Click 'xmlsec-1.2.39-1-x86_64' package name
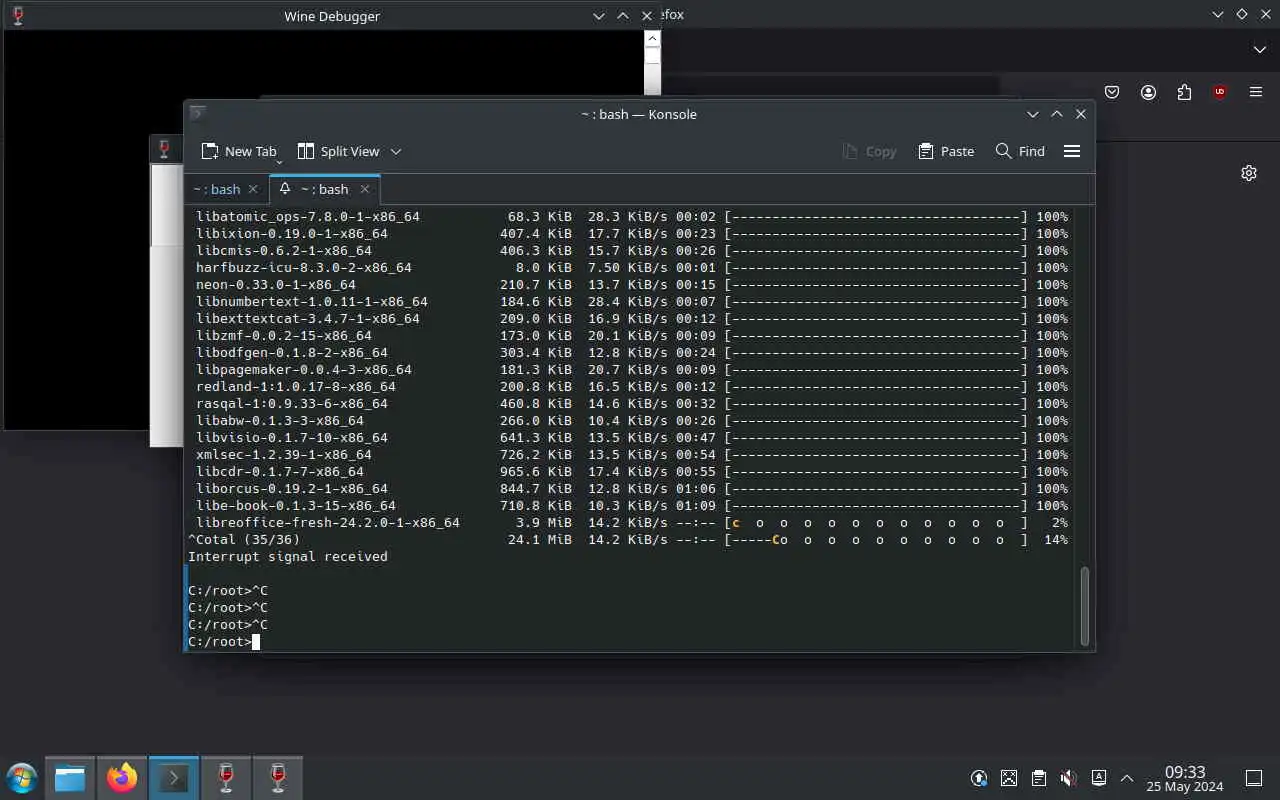Image resolution: width=1280 pixels, height=800 pixels. tap(284, 455)
